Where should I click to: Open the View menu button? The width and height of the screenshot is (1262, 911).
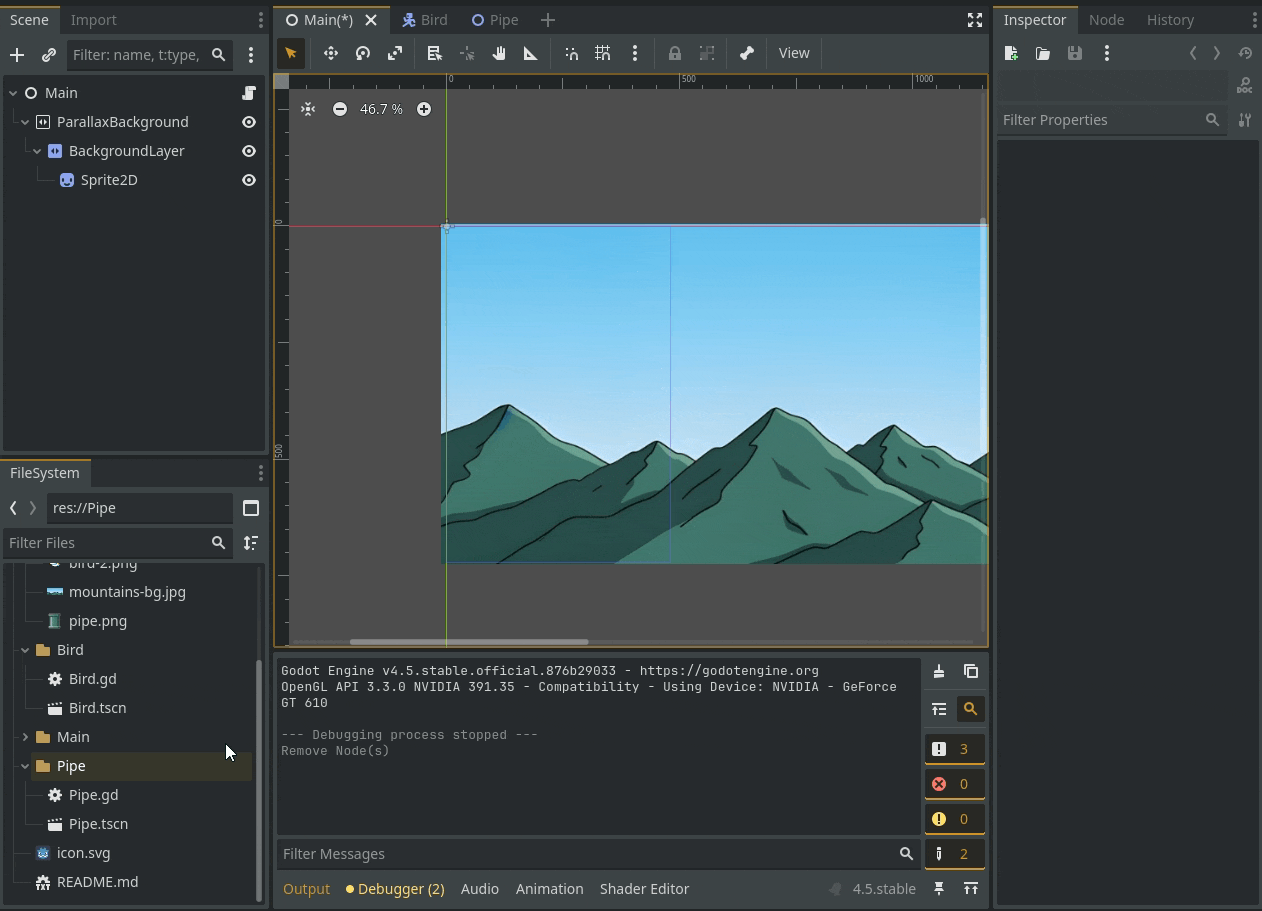794,54
